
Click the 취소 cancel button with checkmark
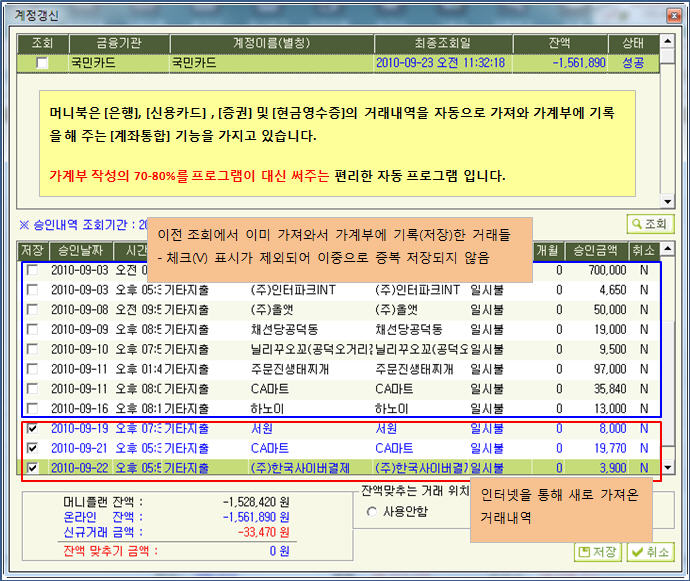pos(650,552)
